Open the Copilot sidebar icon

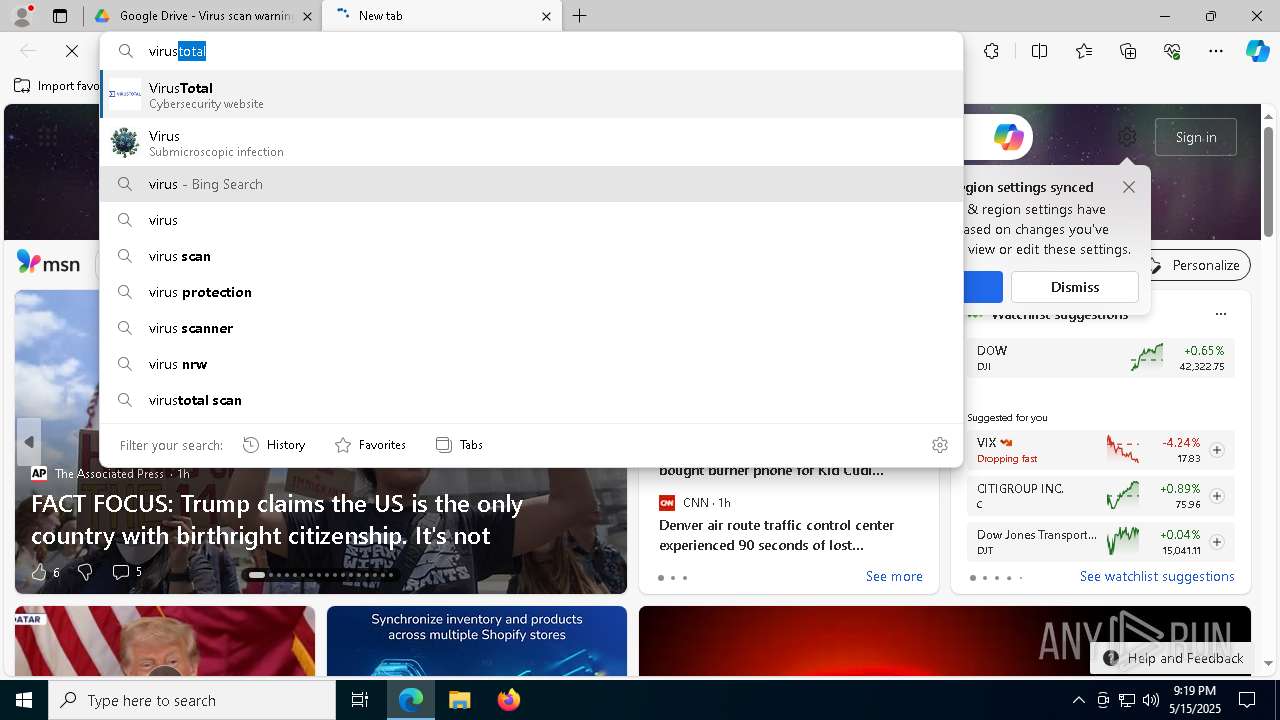[x=1257, y=51]
